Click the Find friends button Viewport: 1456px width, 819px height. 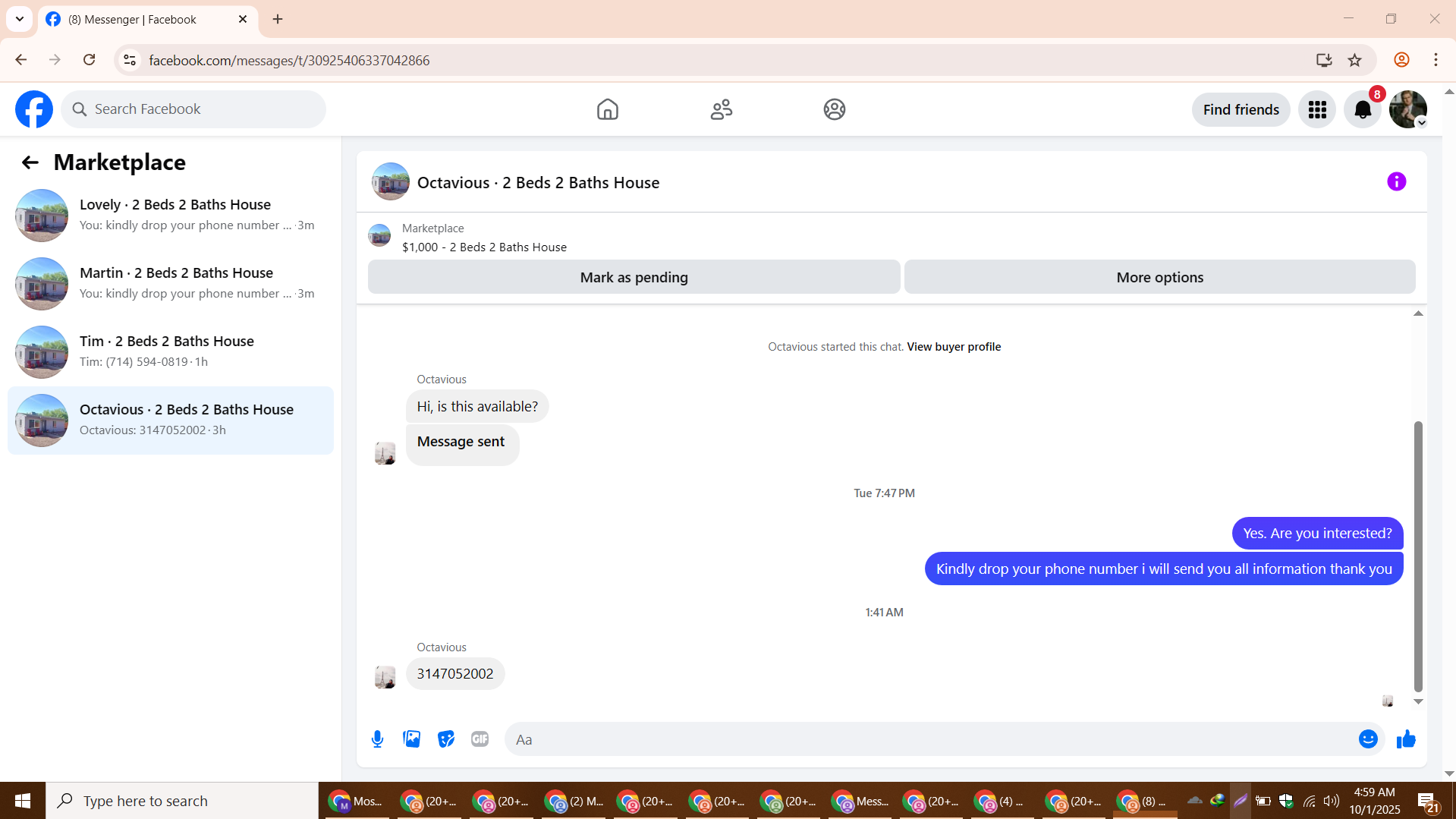pyautogui.click(x=1241, y=109)
